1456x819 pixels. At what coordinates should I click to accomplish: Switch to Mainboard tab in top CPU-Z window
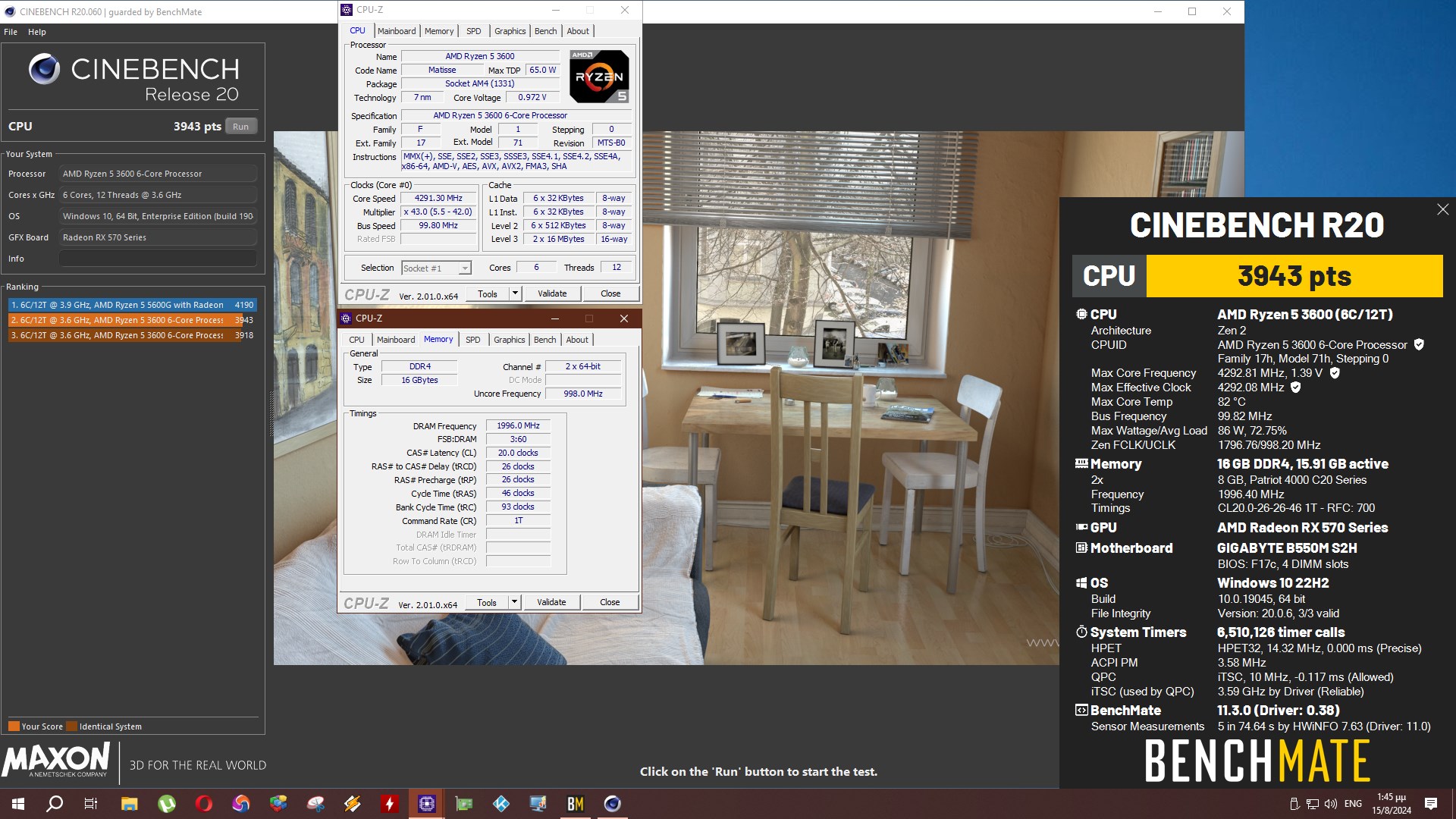397,31
